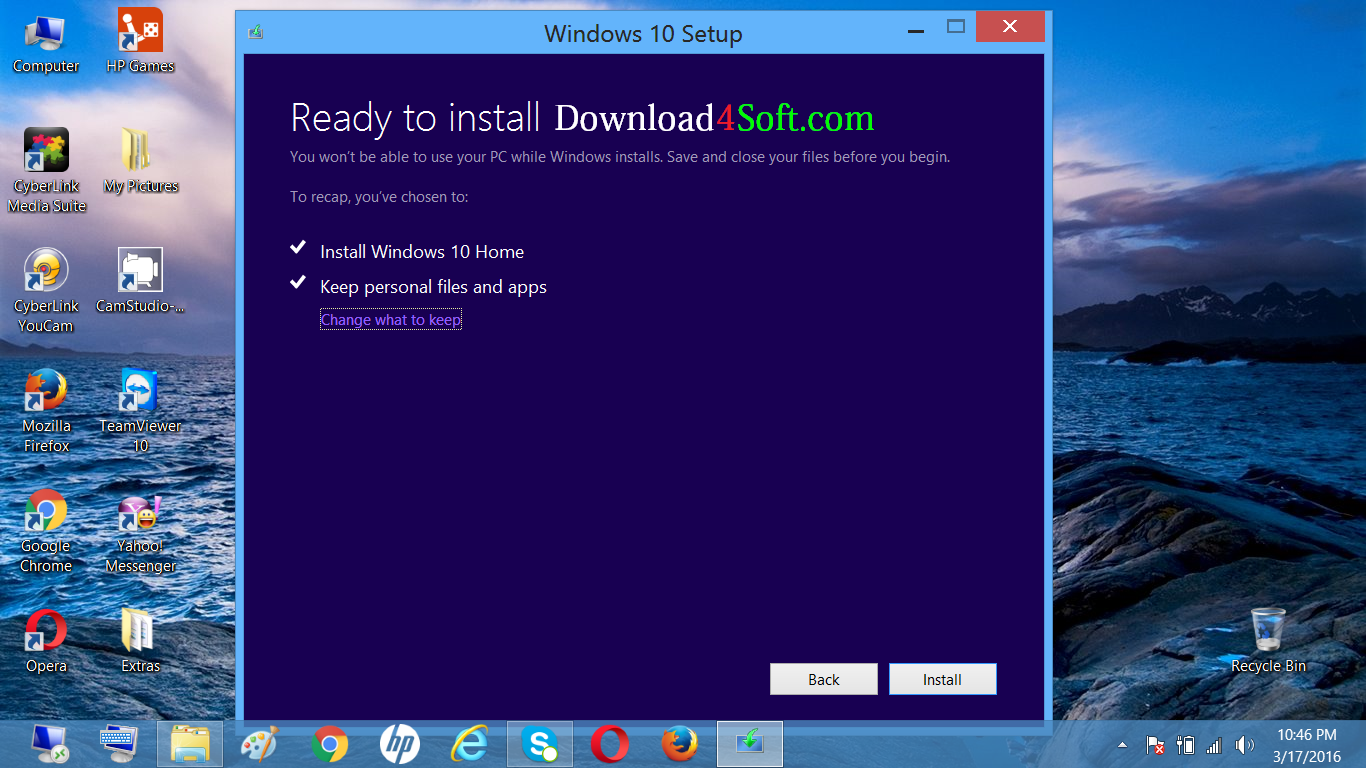Launch Opera from desktop icon
1366x768 pixels.
click(46, 641)
